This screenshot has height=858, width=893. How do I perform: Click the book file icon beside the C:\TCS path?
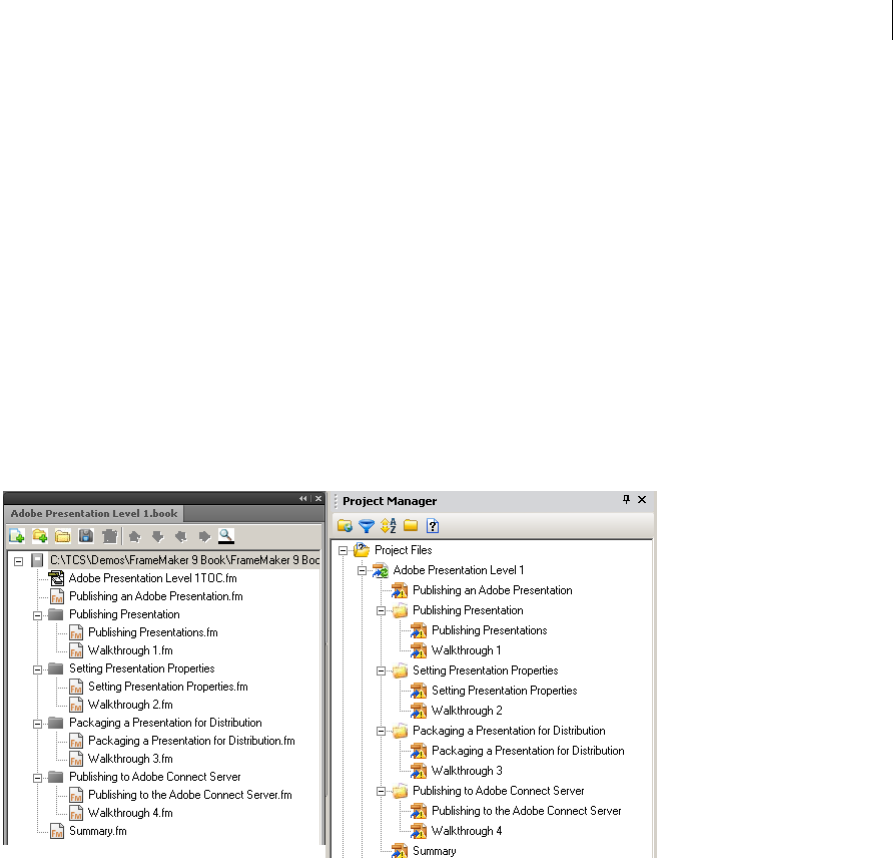pyautogui.click(x=38, y=560)
